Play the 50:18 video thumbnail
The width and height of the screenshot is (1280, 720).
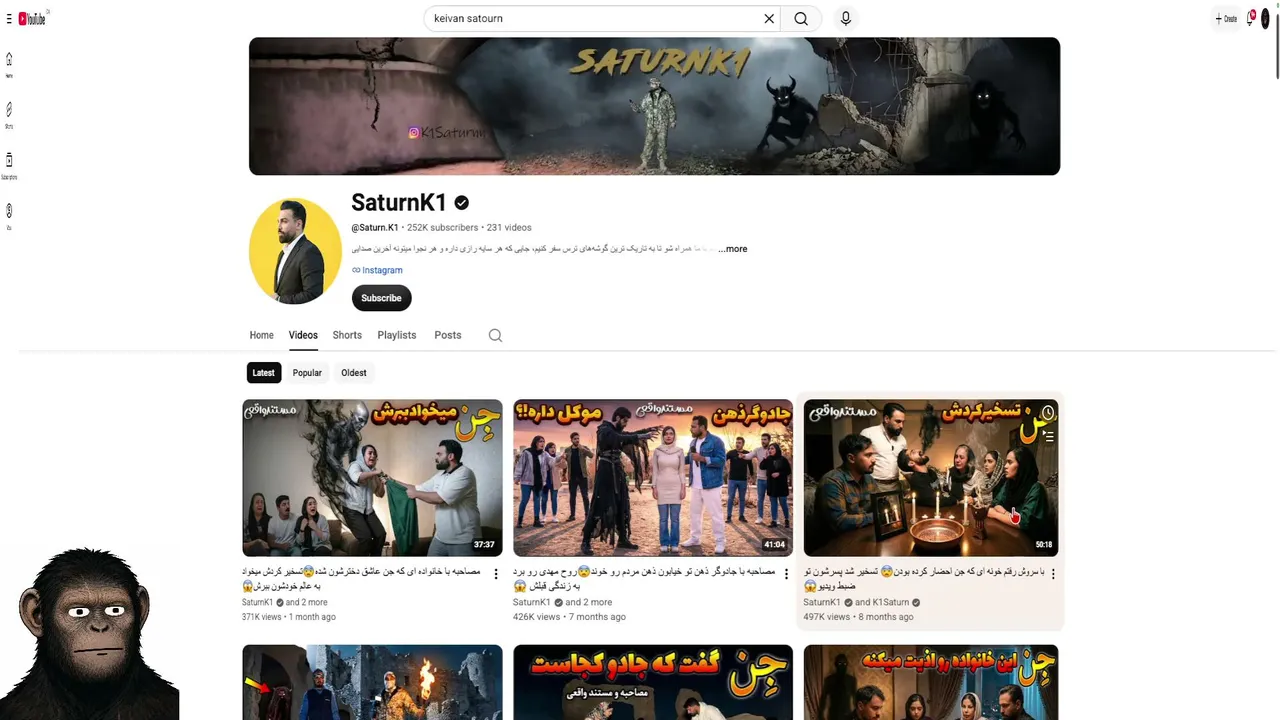coord(931,478)
